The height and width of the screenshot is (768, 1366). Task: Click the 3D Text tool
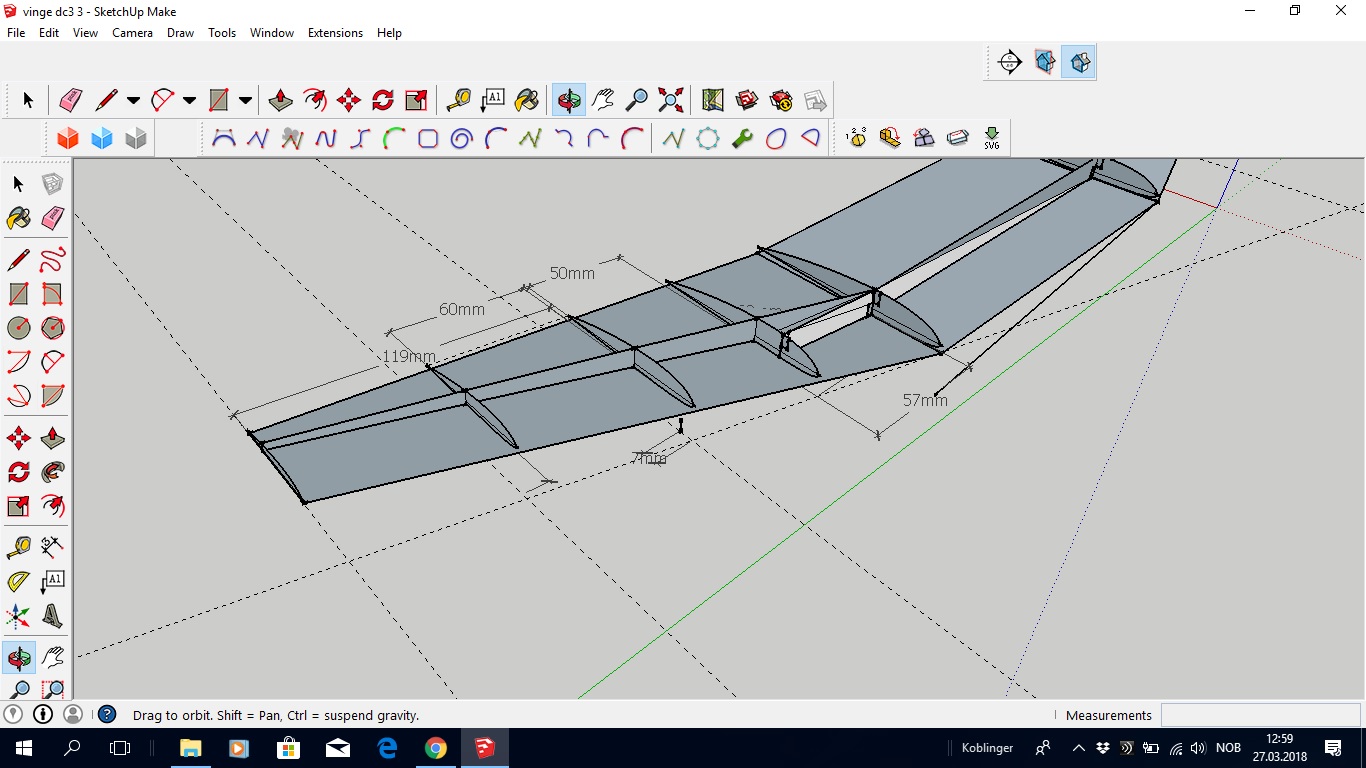52,617
